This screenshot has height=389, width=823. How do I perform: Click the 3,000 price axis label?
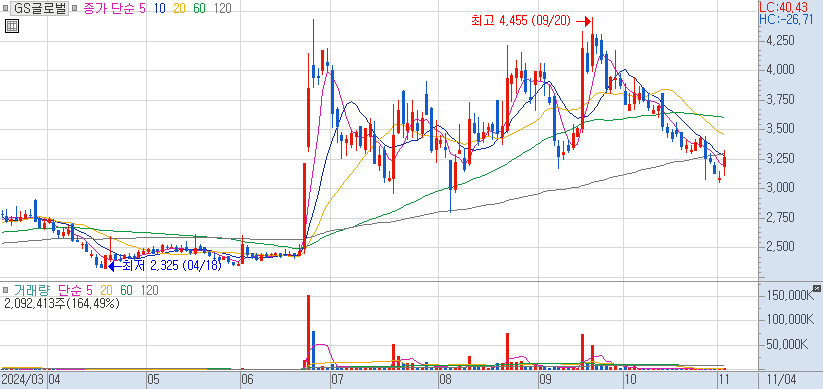click(779, 188)
